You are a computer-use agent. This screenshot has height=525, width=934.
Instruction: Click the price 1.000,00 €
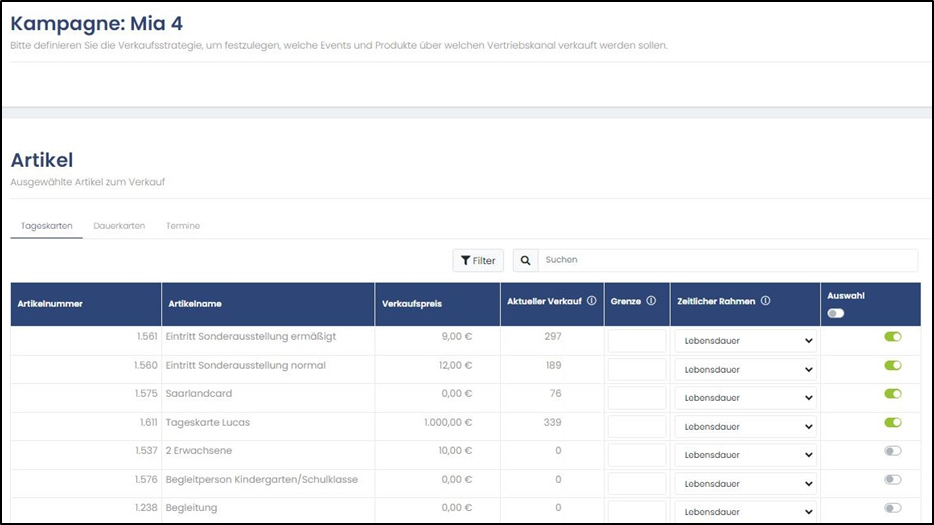pos(448,423)
